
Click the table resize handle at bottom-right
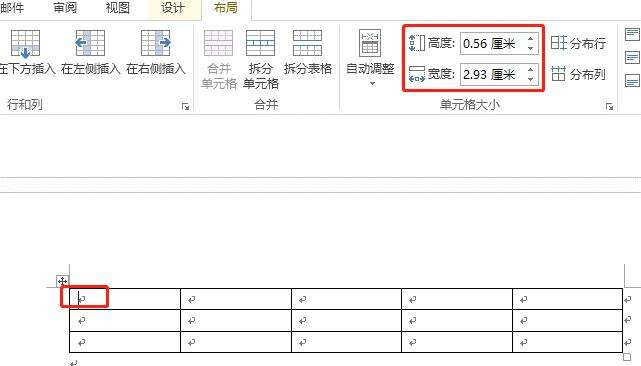click(627, 357)
